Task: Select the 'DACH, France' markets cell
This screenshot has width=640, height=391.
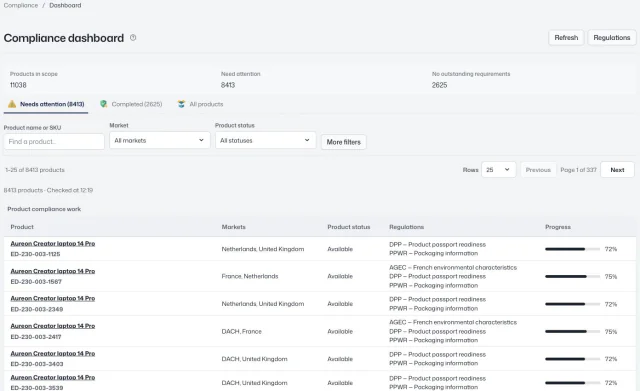Action: point(242,331)
